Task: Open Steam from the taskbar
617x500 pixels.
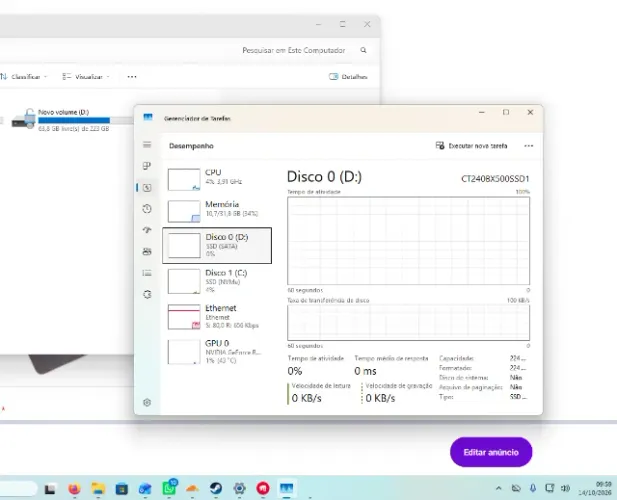Action: [216, 489]
